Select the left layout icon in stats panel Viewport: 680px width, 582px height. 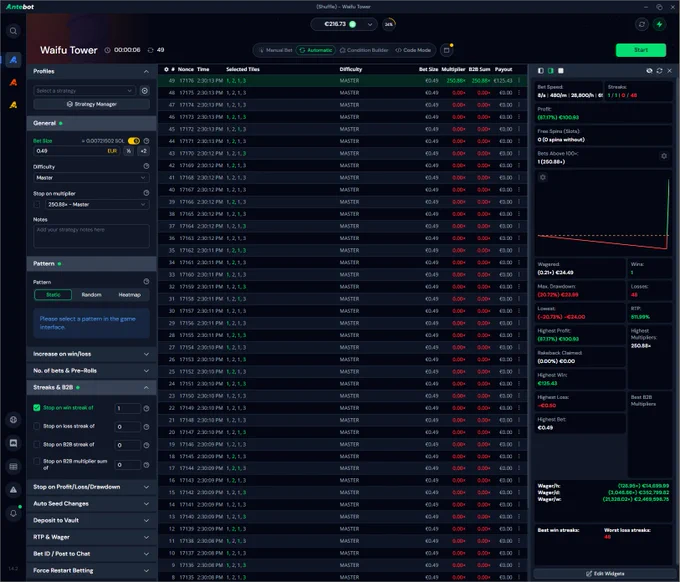[541, 71]
